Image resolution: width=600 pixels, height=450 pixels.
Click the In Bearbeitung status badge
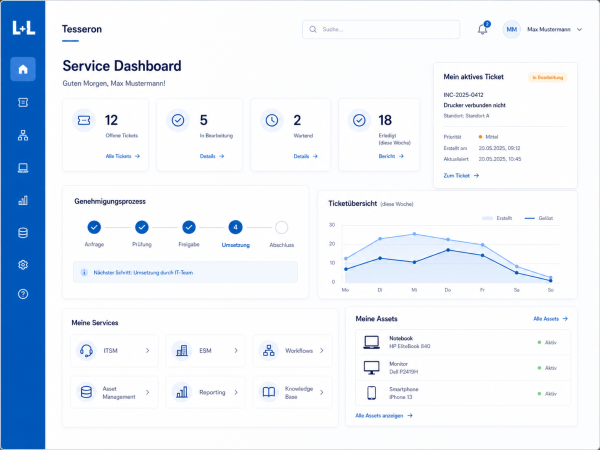548,77
